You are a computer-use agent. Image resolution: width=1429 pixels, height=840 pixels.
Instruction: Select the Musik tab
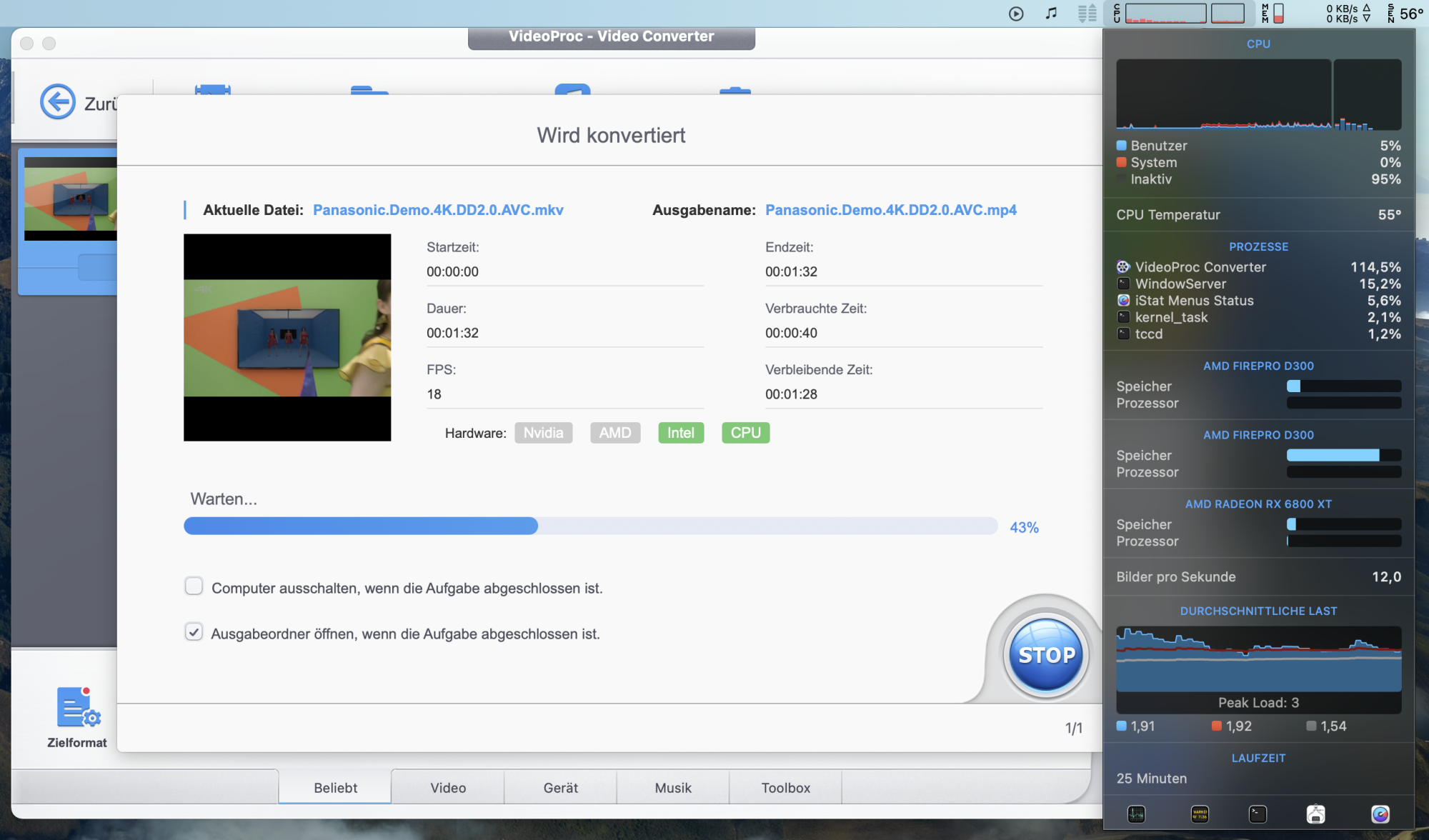tap(673, 787)
